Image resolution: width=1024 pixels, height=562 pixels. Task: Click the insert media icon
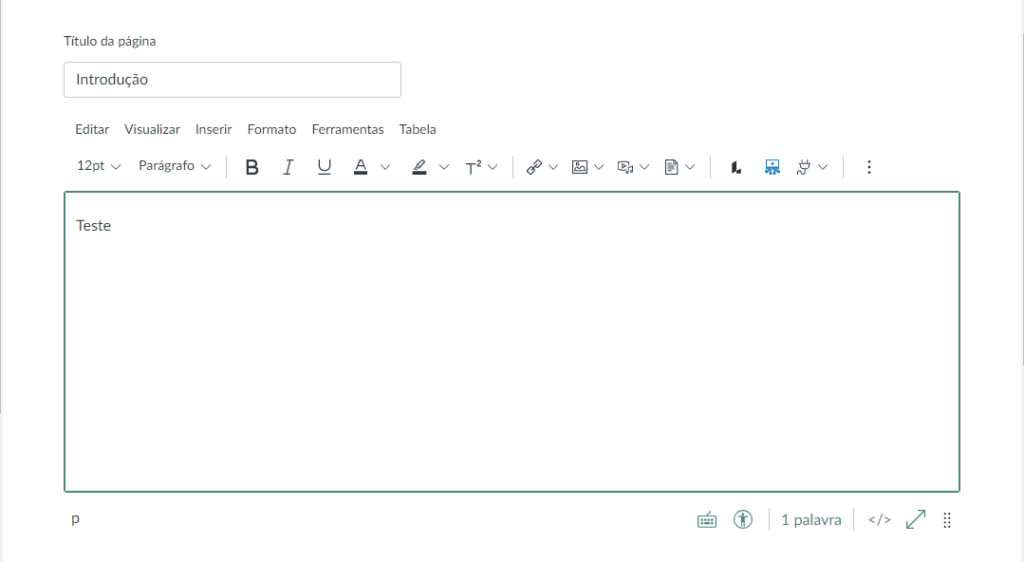pos(626,167)
